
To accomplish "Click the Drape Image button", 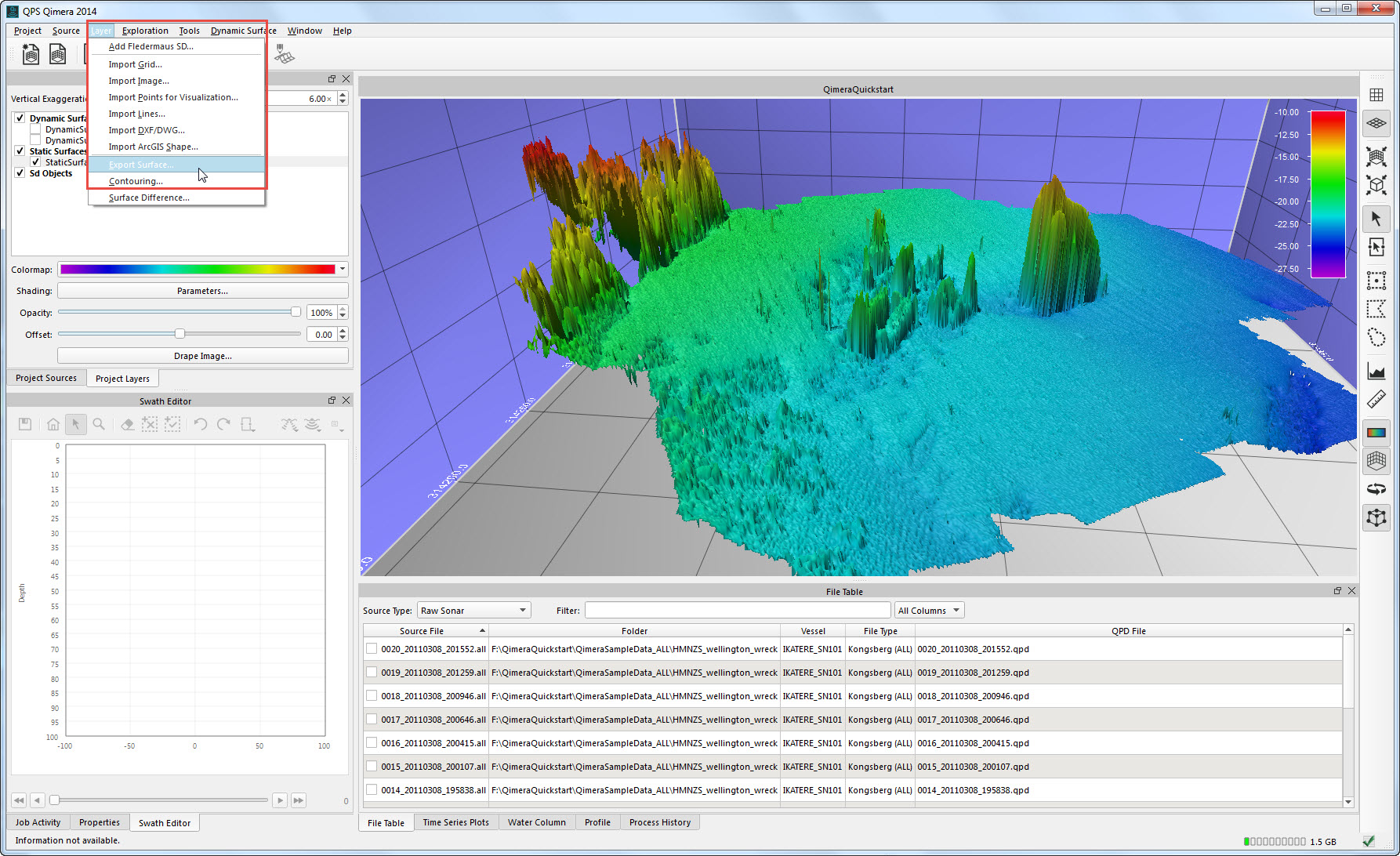I will click(202, 356).
